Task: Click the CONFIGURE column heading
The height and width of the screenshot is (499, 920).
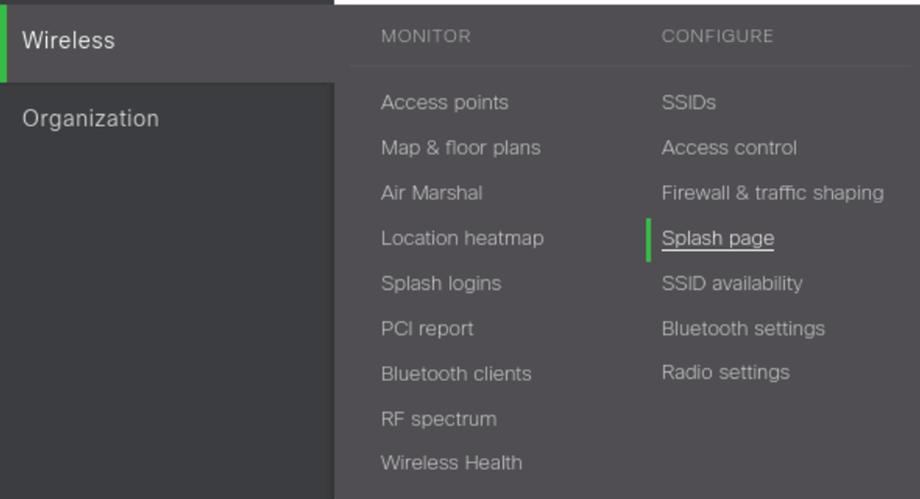Action: tap(717, 36)
